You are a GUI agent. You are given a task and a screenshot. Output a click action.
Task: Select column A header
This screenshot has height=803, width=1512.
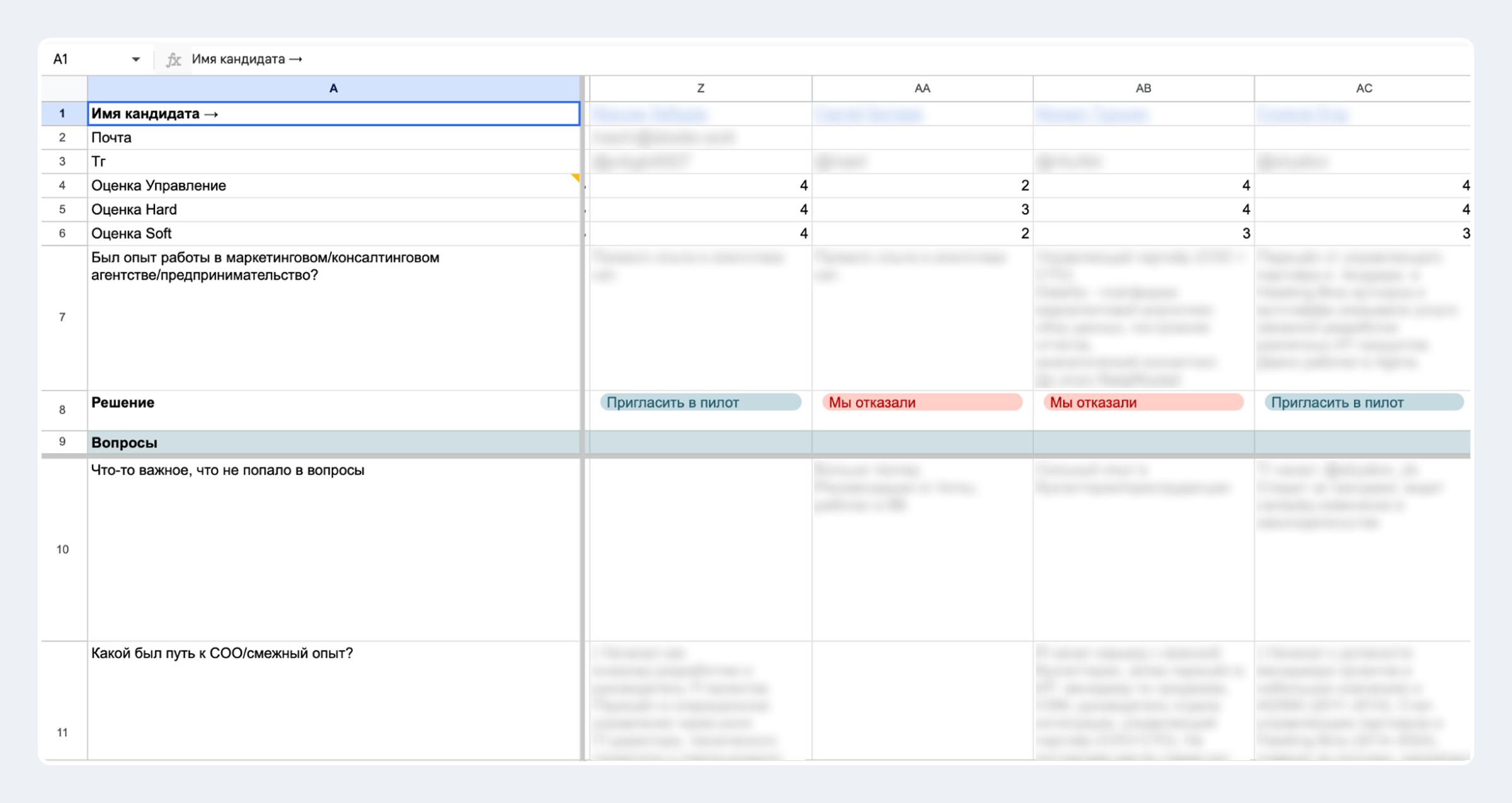[333, 88]
